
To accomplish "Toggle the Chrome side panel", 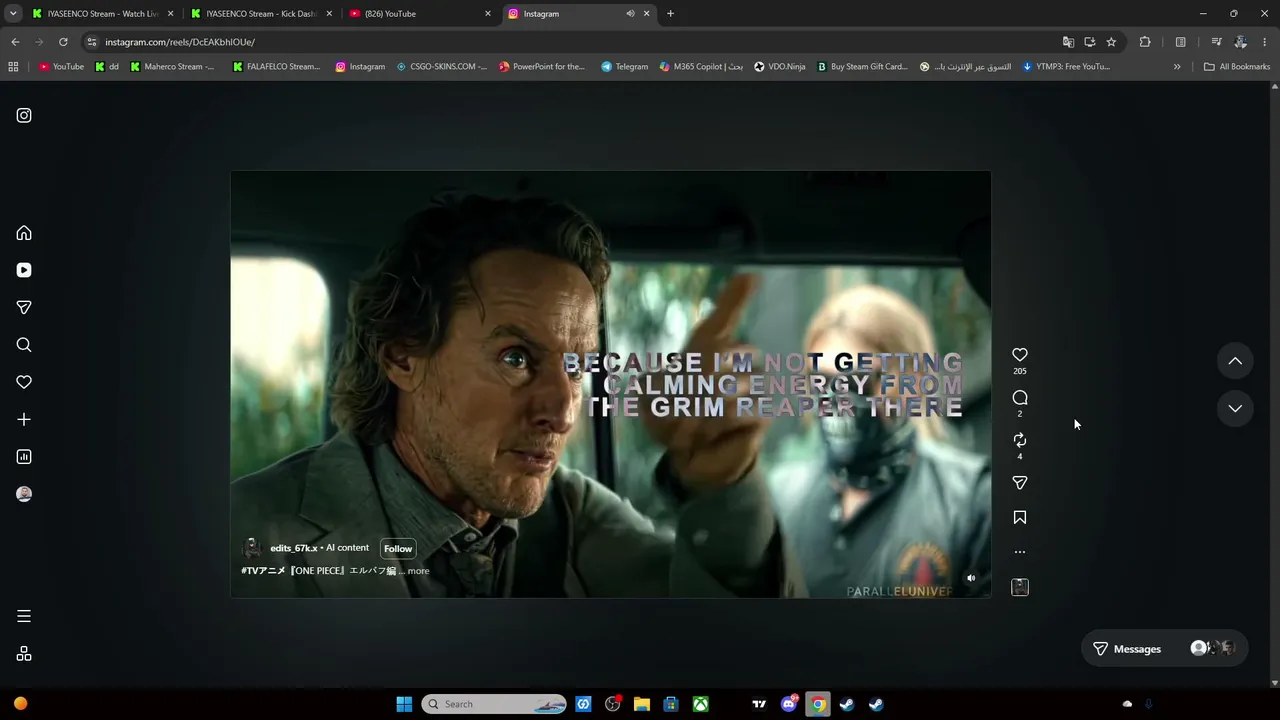I will [x=1181, y=42].
